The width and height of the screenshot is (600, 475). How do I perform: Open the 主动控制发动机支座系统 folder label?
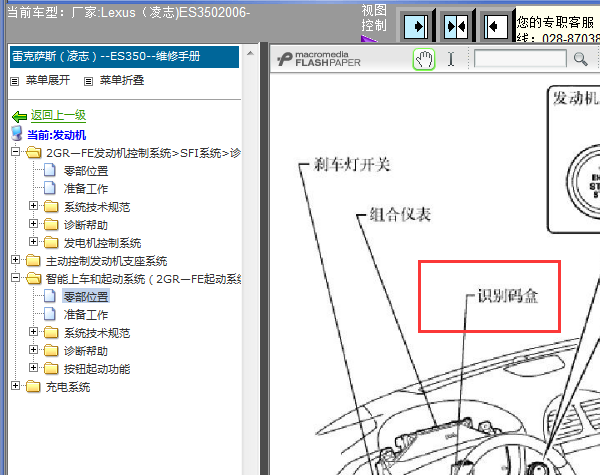[106, 261]
